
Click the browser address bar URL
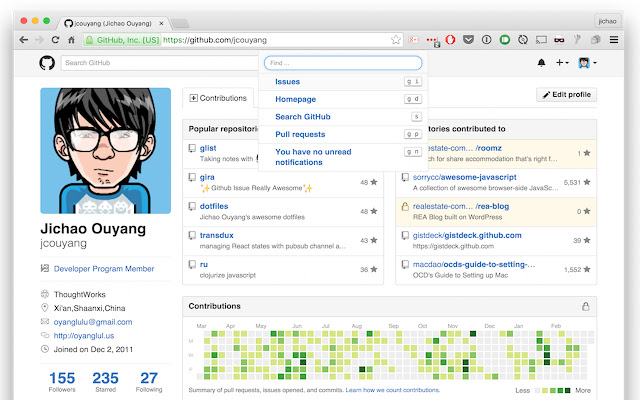[x=215, y=40]
